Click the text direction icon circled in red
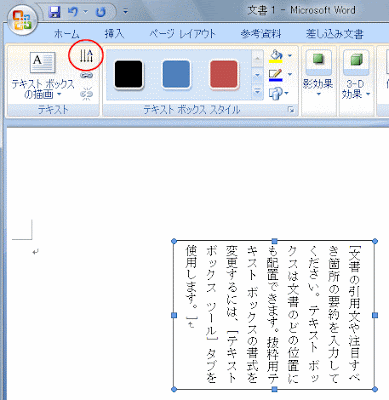389x400 pixels. [x=86, y=56]
